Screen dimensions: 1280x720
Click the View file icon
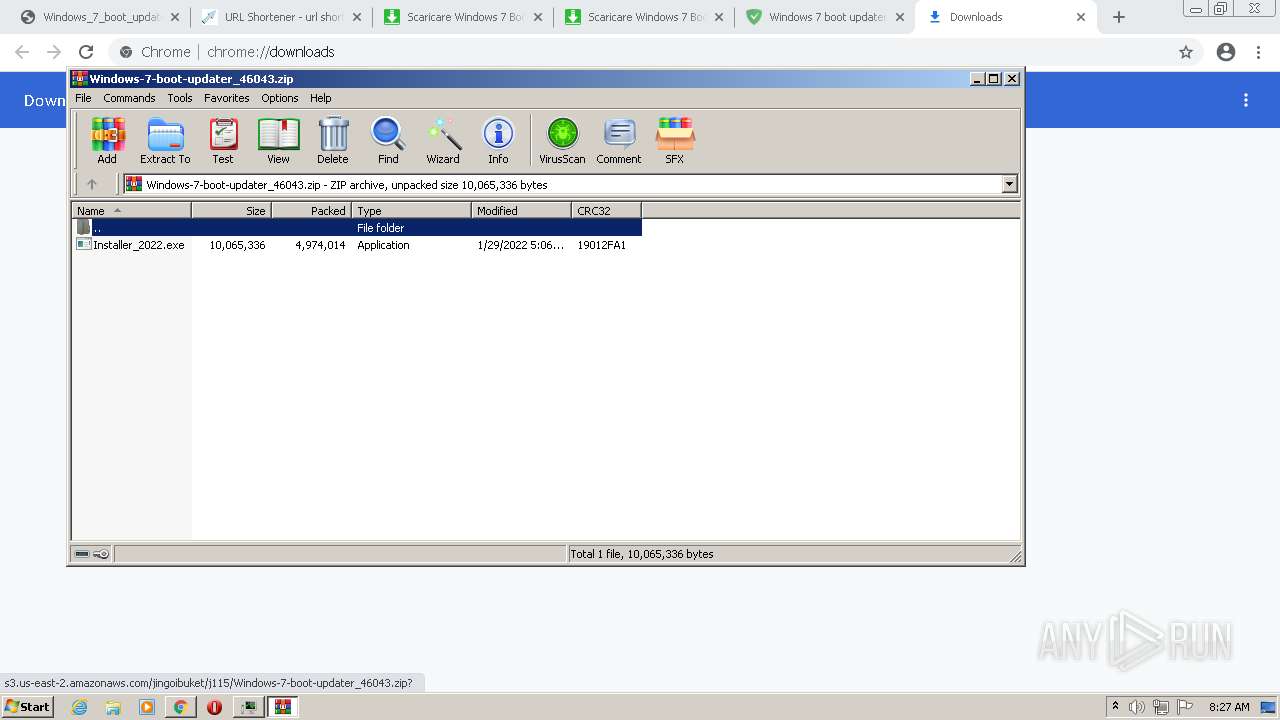[x=278, y=140]
